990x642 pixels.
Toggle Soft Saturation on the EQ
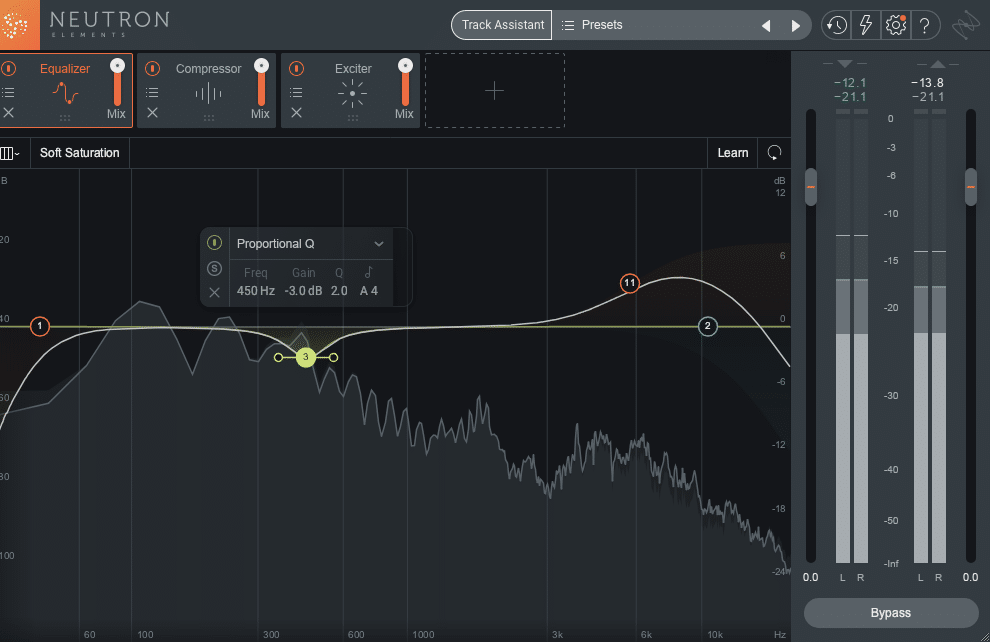point(80,153)
